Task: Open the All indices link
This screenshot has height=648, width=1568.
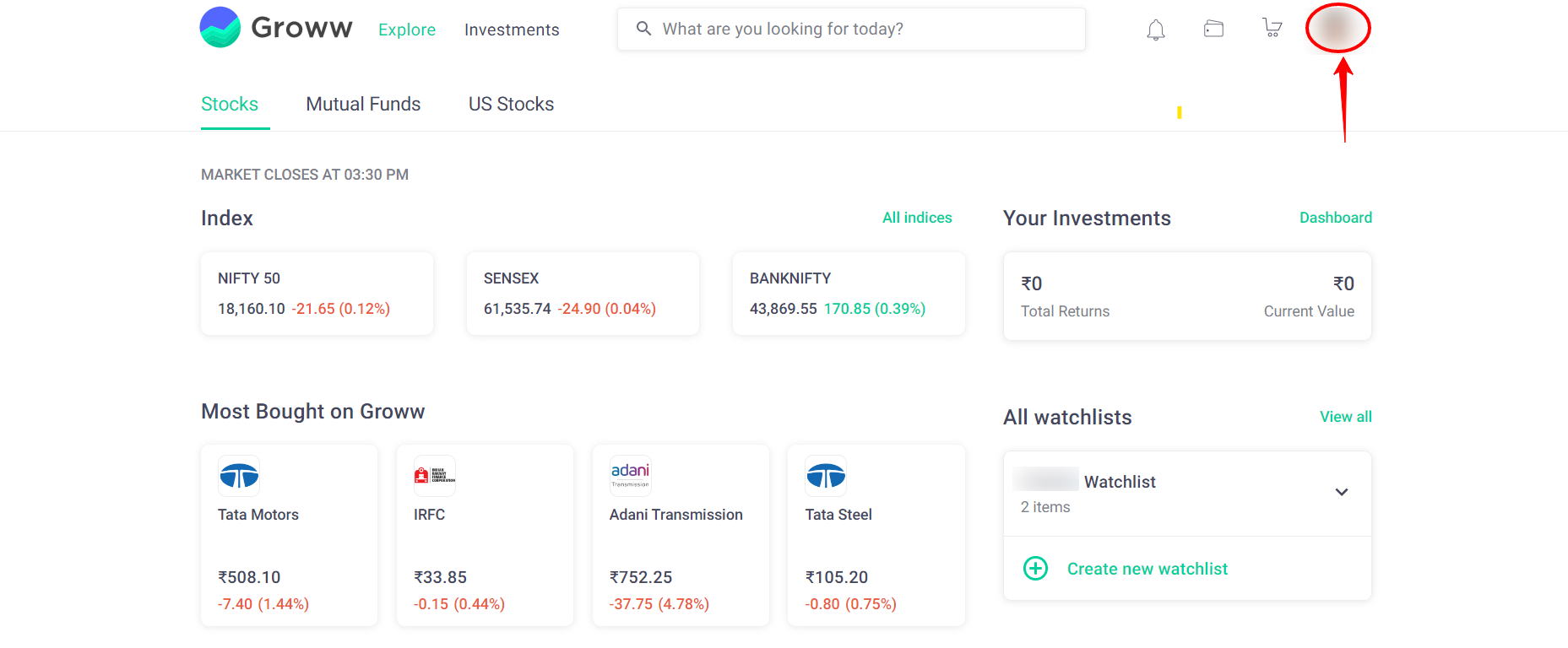Action: click(917, 218)
